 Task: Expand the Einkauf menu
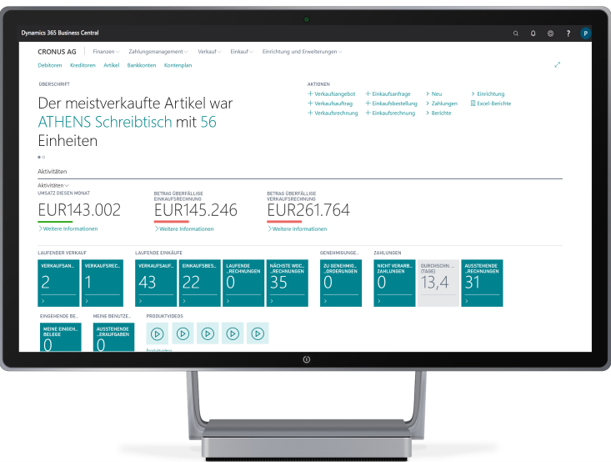point(242,51)
